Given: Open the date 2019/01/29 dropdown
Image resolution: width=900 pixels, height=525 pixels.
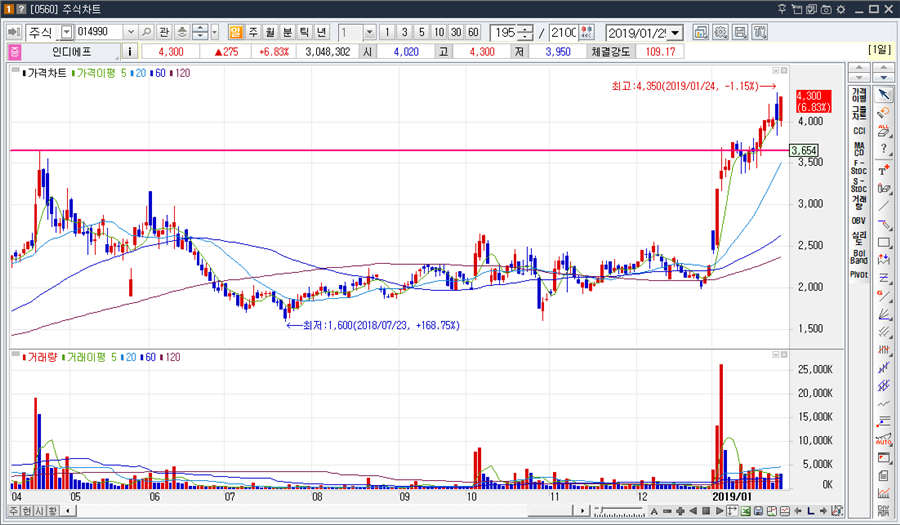Looking at the screenshot, I should 676,32.
